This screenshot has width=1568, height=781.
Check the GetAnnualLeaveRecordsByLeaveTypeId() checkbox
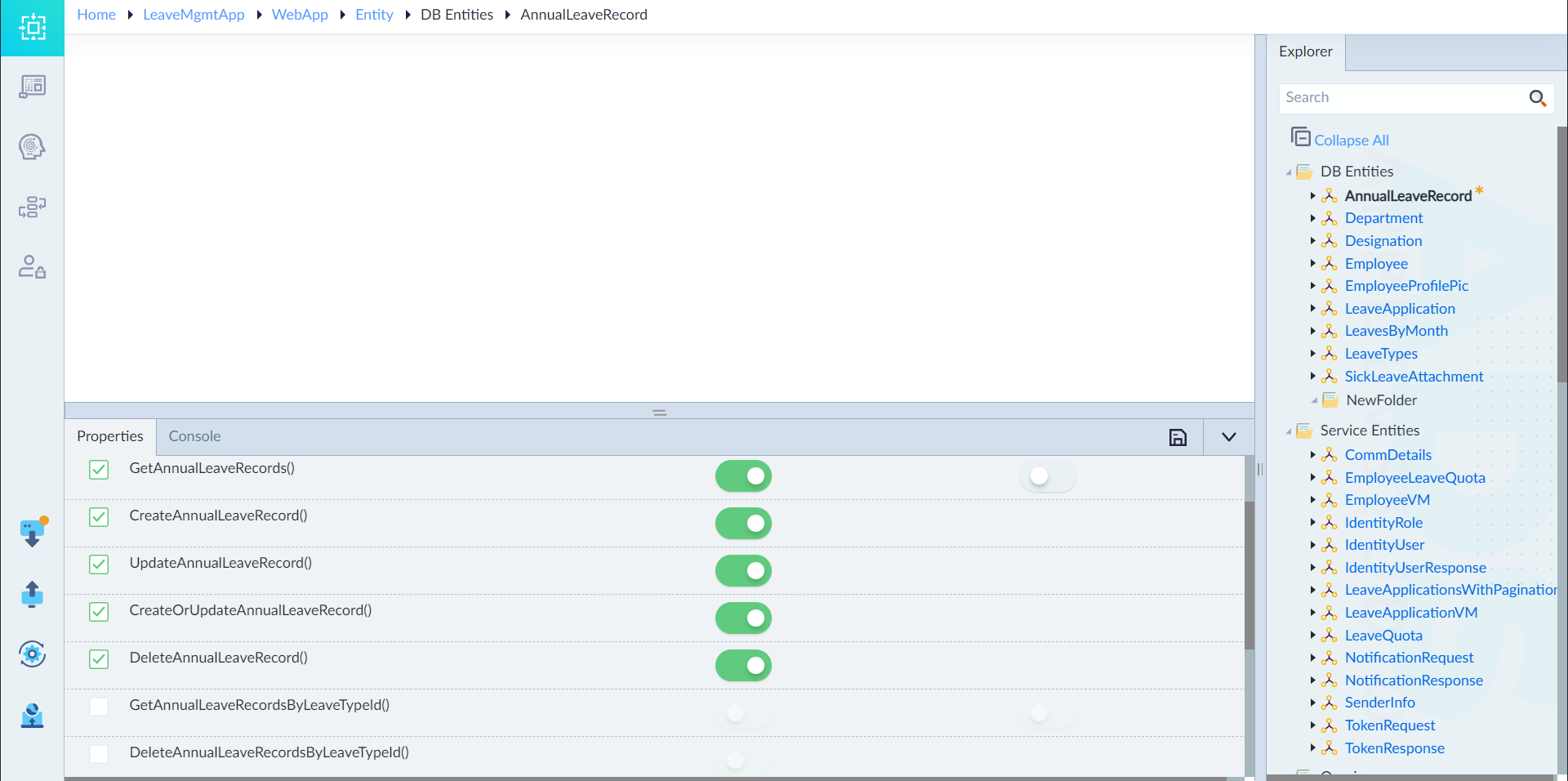click(99, 707)
